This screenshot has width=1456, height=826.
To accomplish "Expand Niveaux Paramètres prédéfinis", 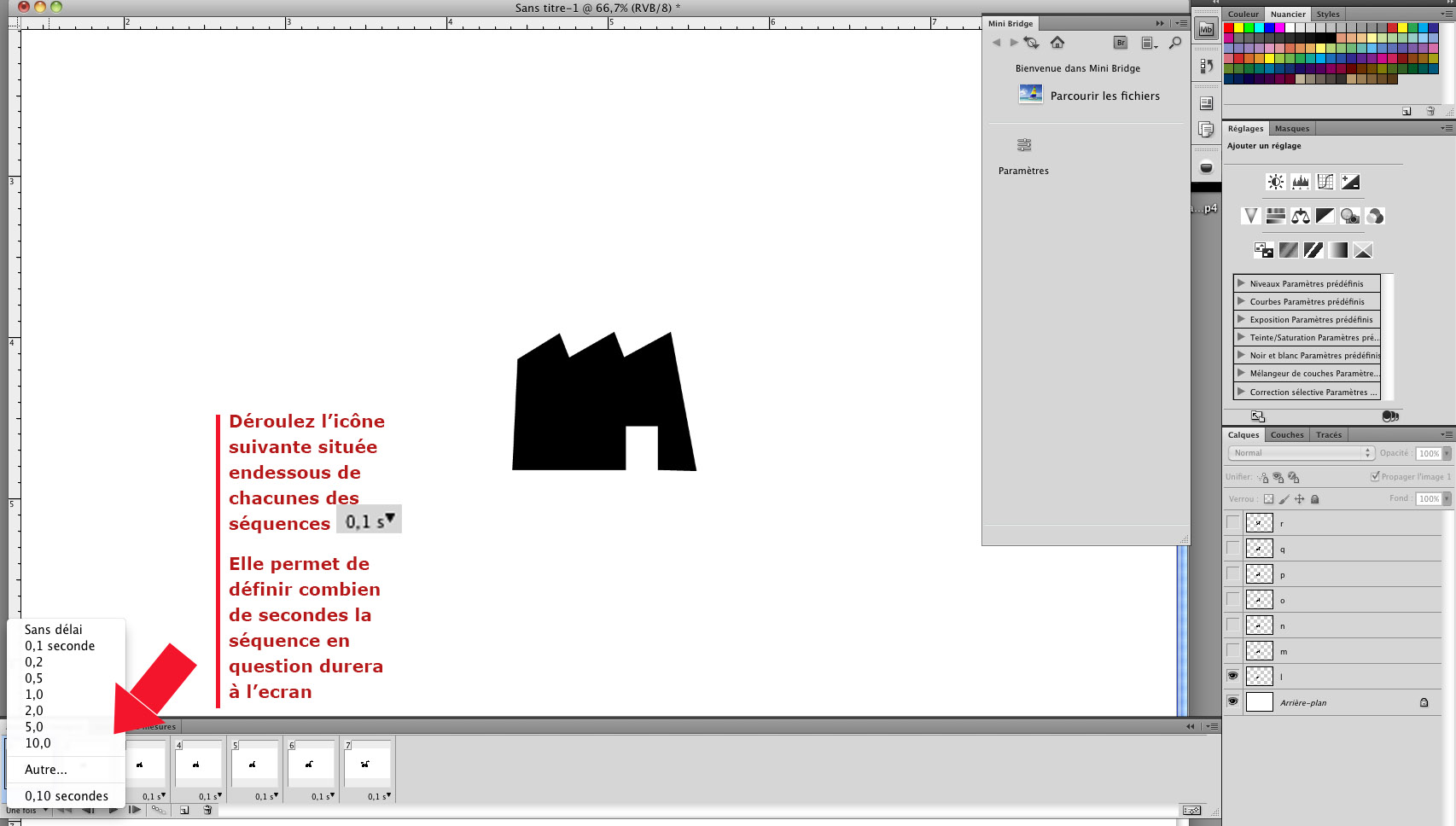I will point(1241,283).
